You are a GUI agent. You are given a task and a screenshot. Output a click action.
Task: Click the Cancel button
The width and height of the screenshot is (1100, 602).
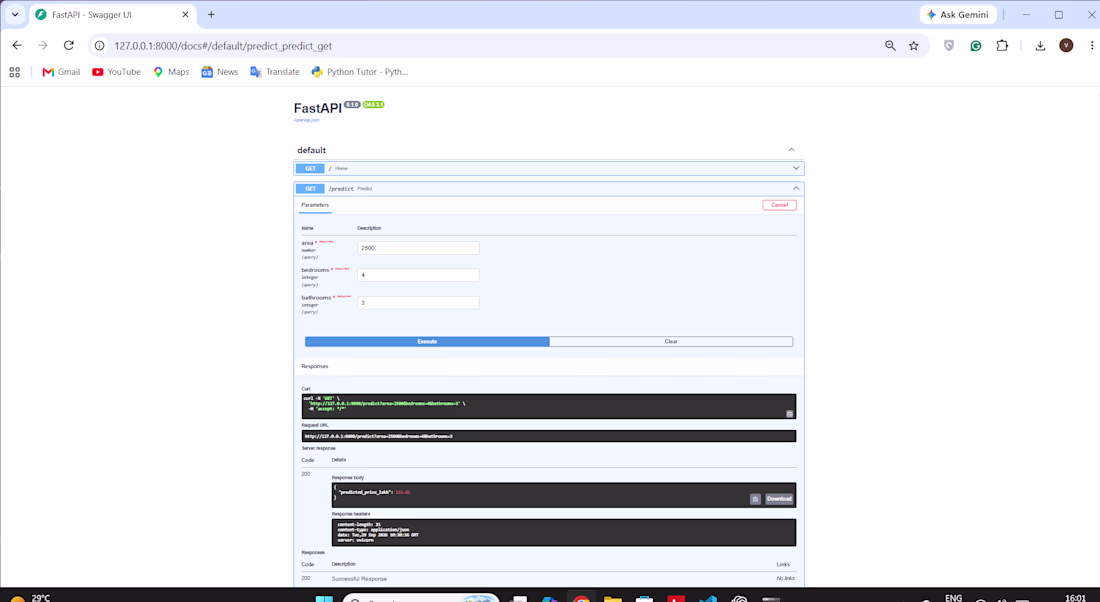click(x=779, y=205)
